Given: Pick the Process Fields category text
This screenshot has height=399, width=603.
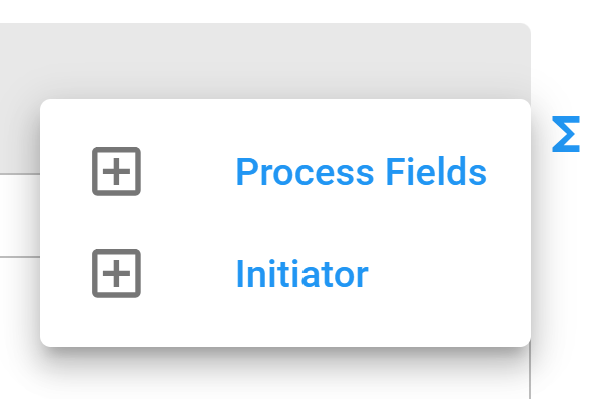Looking at the screenshot, I should coord(361,172).
